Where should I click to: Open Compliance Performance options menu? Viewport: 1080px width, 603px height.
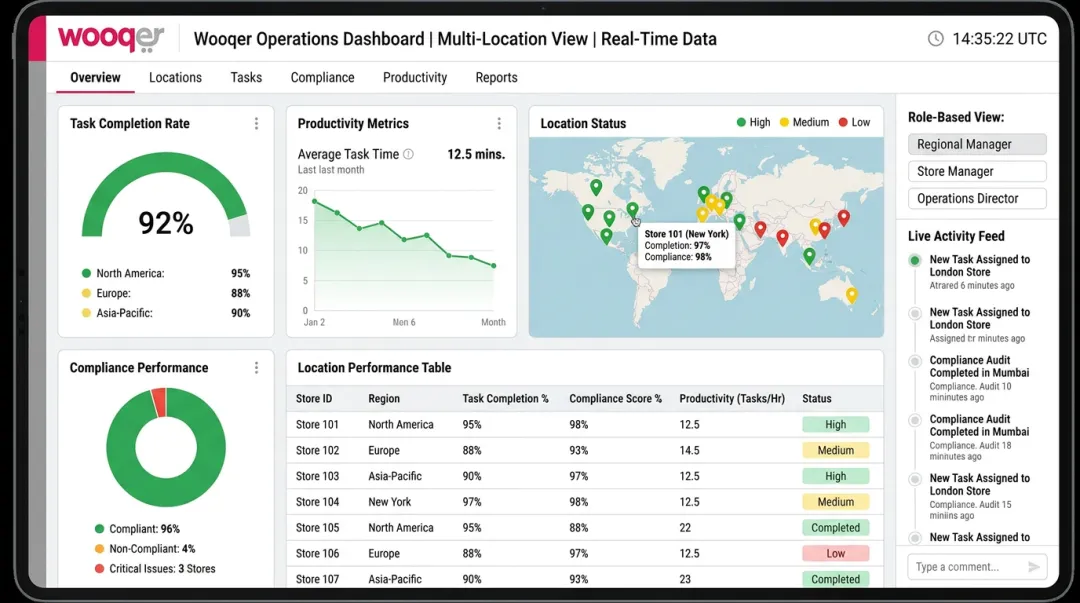(x=256, y=368)
